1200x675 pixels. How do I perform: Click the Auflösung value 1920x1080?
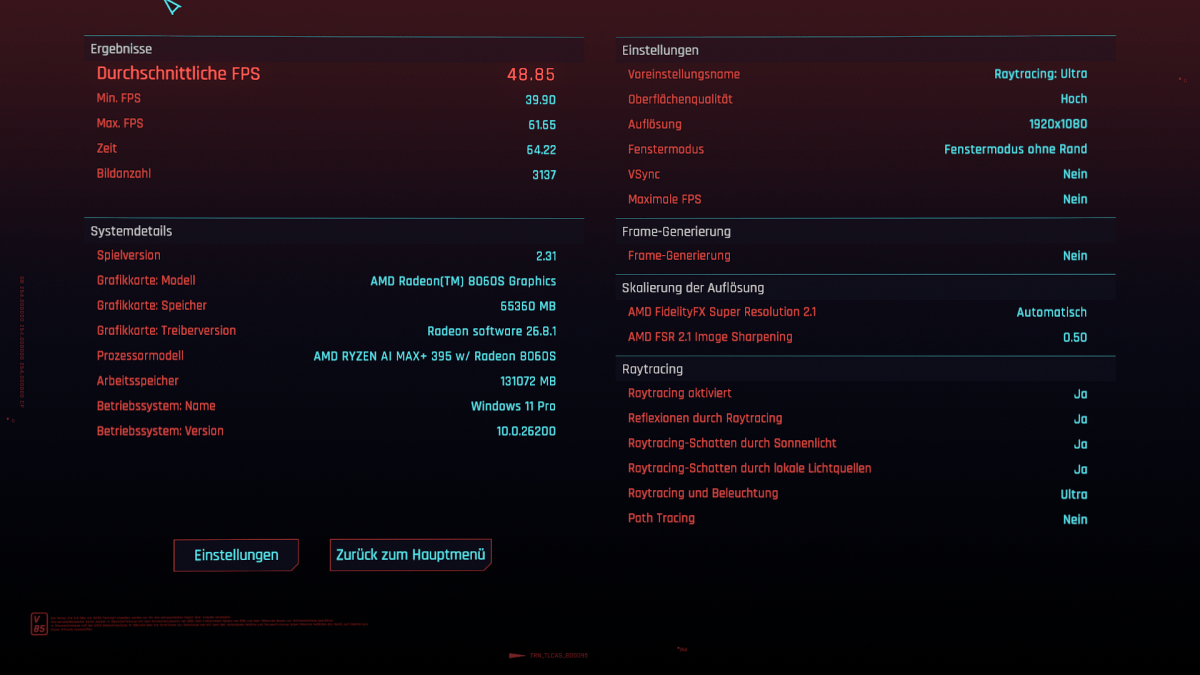pyautogui.click(x=1058, y=124)
